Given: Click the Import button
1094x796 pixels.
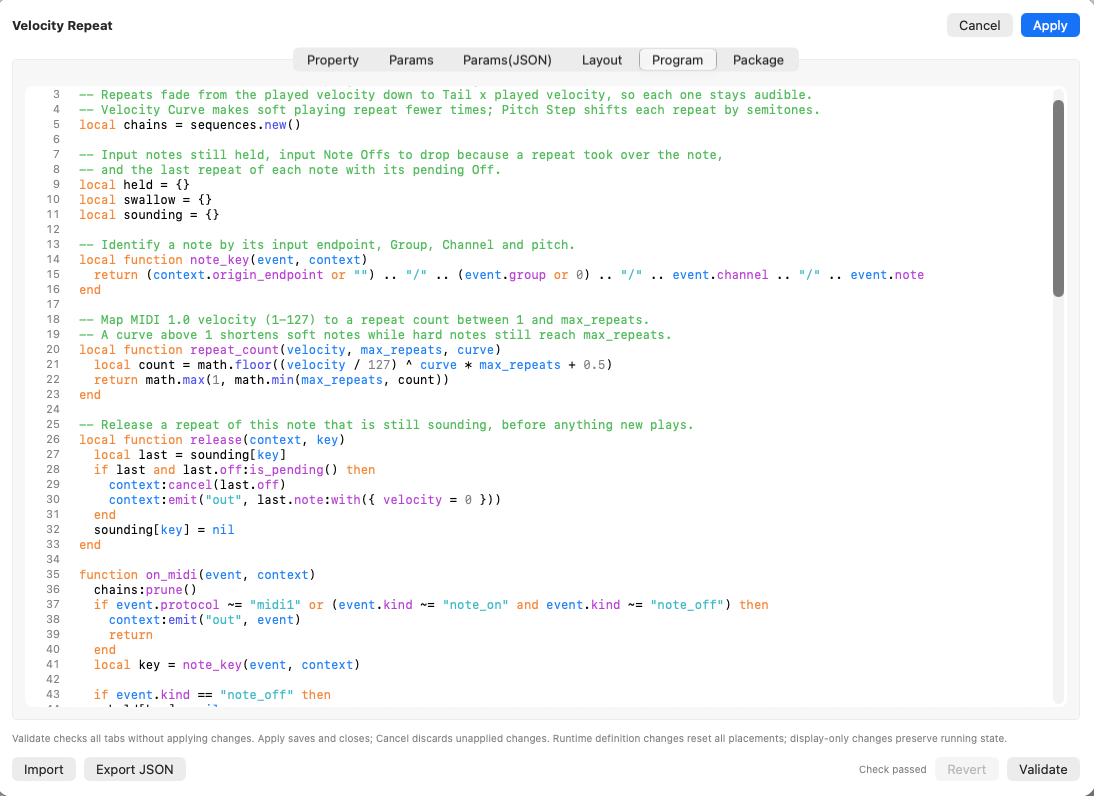Looking at the screenshot, I should click(44, 769).
